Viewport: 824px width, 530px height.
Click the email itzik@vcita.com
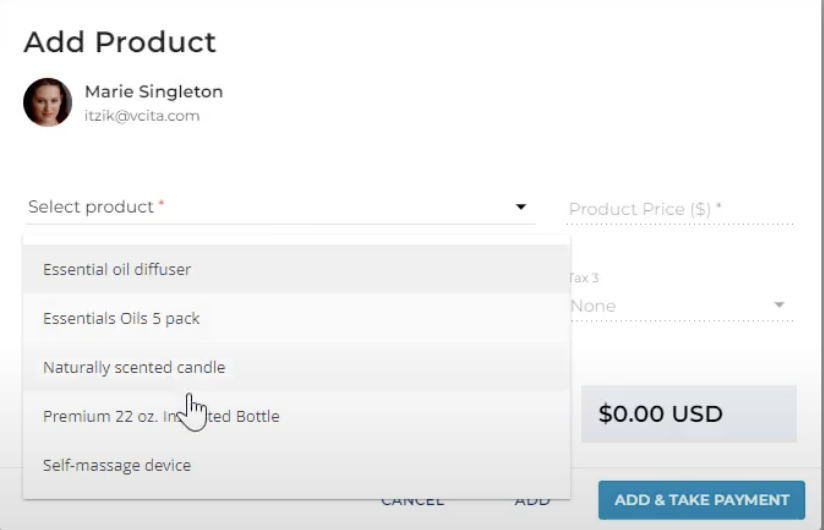[142, 116]
